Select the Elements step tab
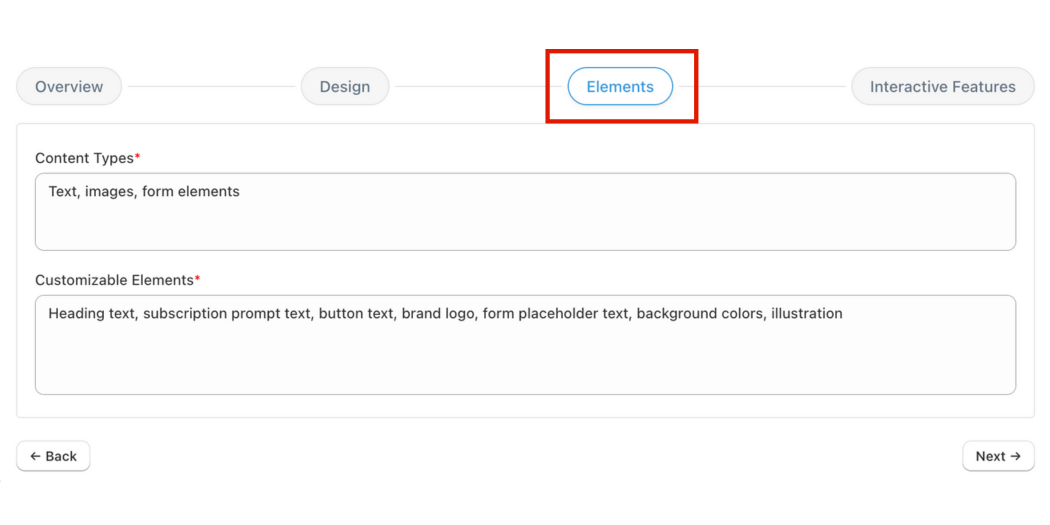The image size is (1050, 525). pos(620,87)
